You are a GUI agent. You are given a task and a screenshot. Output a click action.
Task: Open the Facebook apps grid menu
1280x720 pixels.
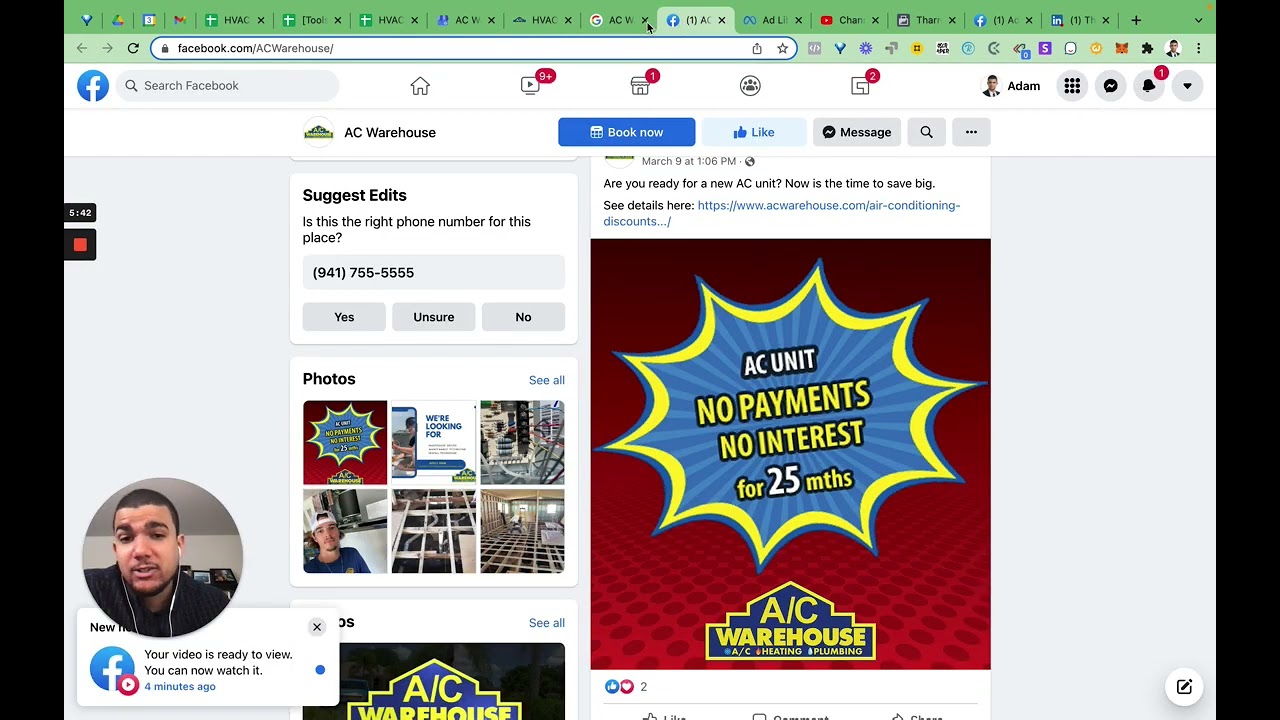1072,86
